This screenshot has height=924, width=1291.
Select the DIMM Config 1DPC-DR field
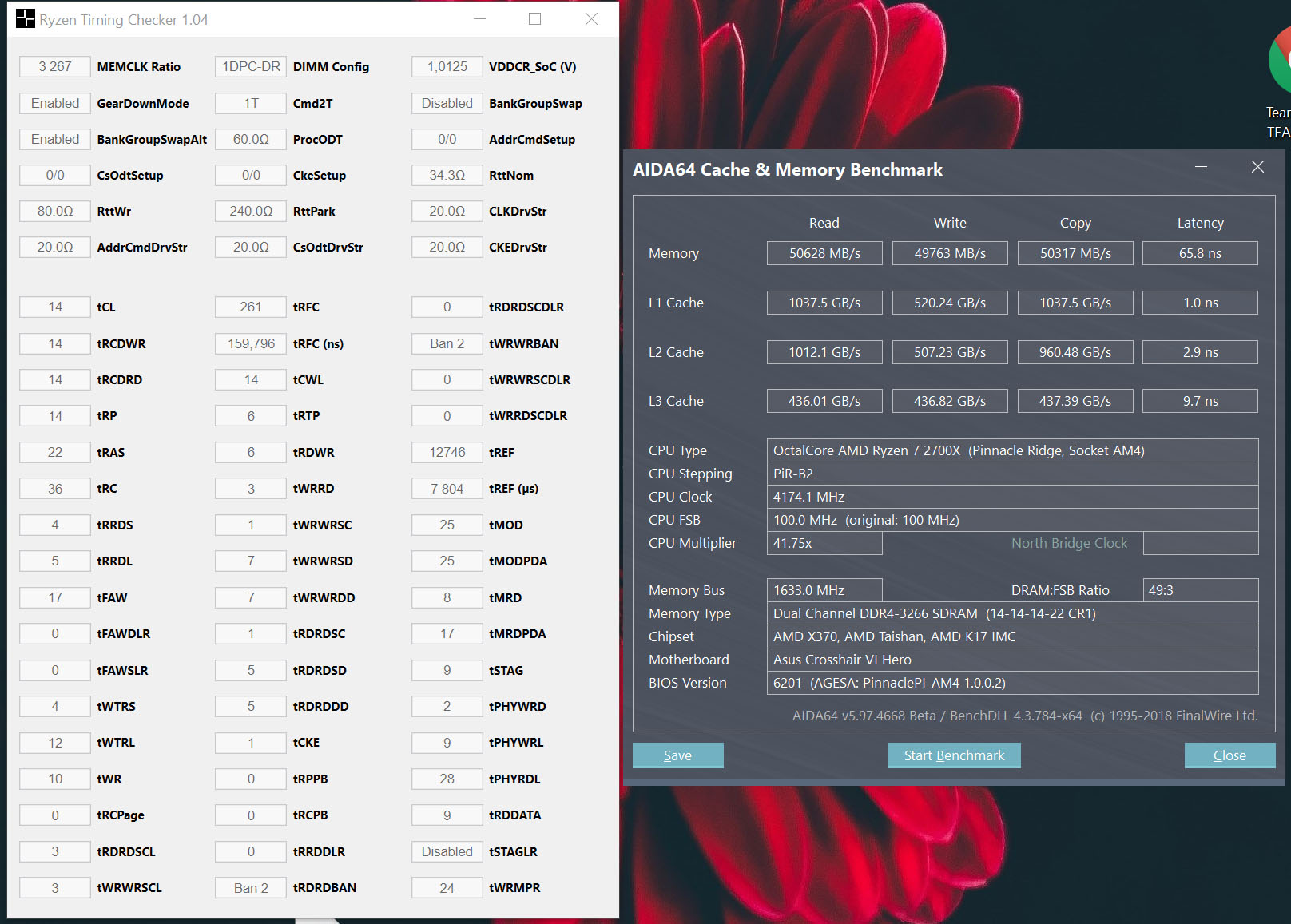pyautogui.click(x=251, y=67)
